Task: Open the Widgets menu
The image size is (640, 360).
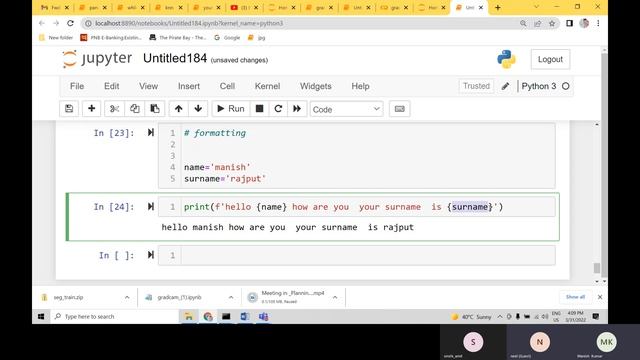Action: point(316,86)
